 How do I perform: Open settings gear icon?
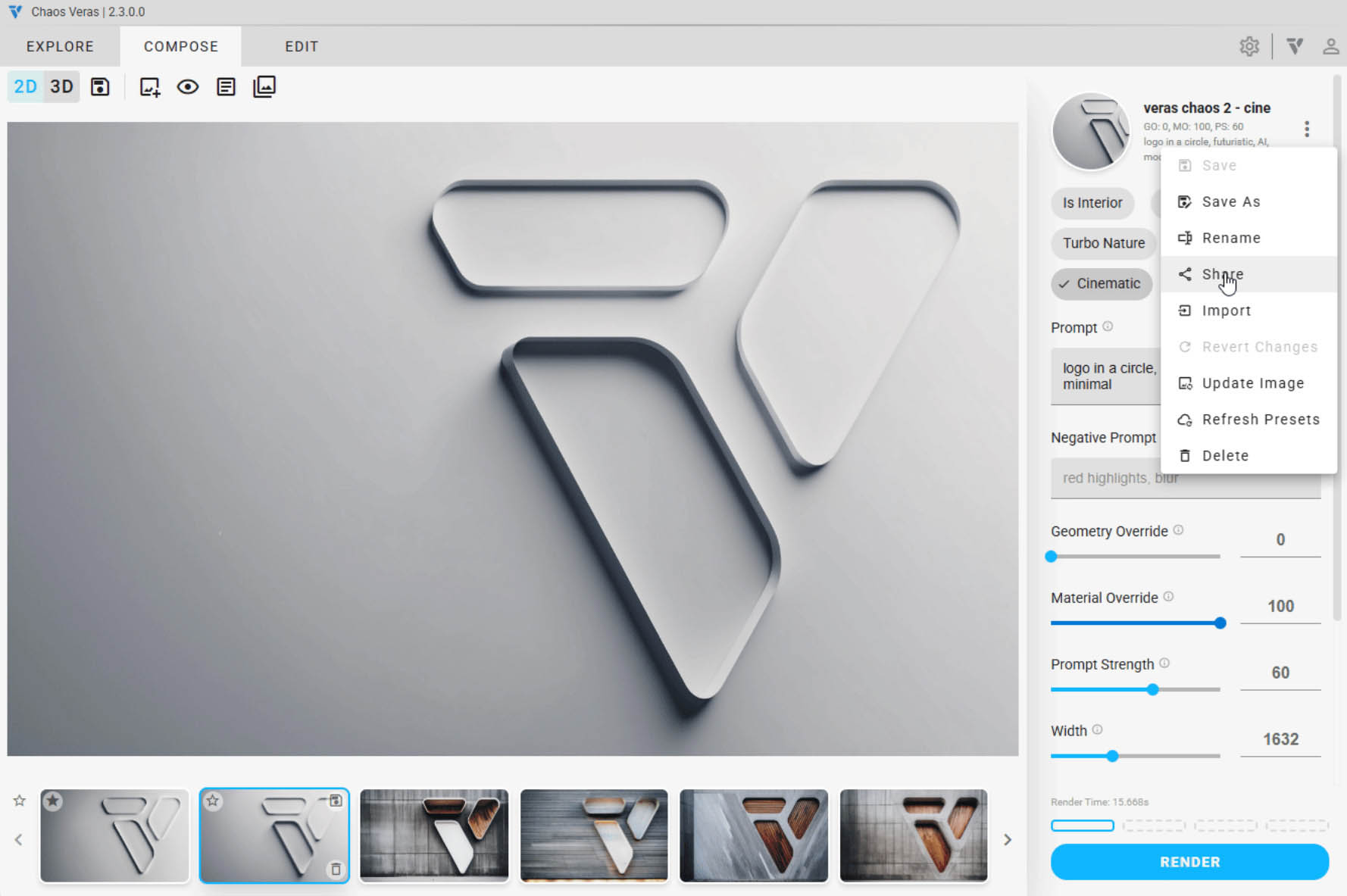pos(1249,47)
